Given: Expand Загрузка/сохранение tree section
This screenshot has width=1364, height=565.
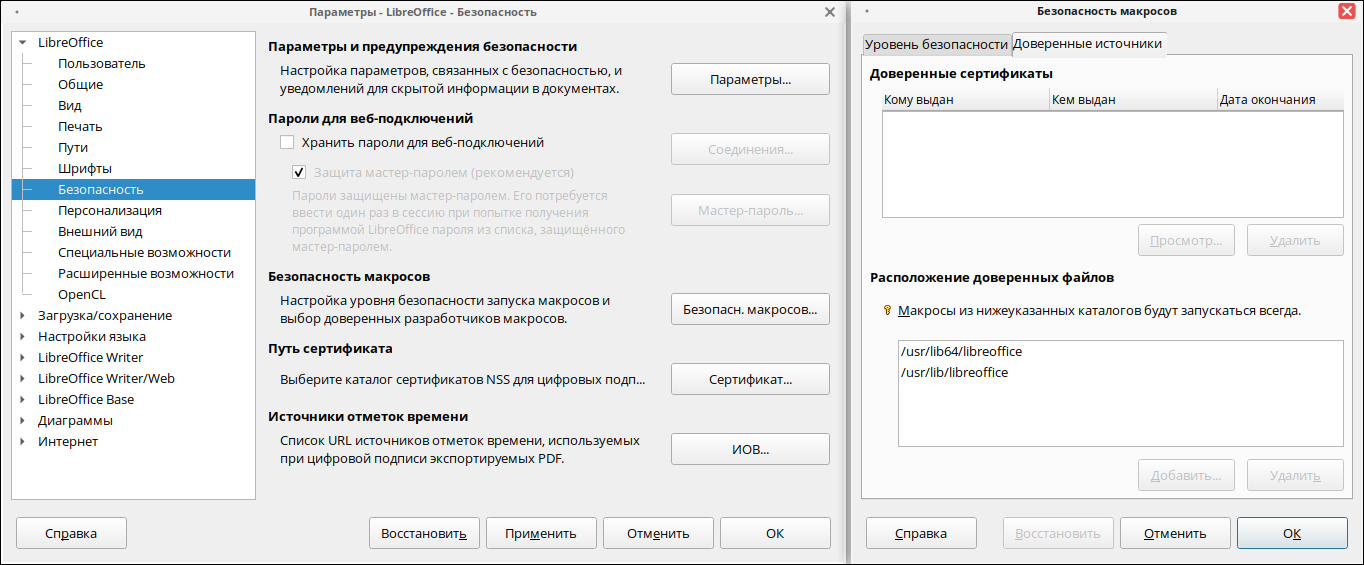Looking at the screenshot, I should click(23, 316).
